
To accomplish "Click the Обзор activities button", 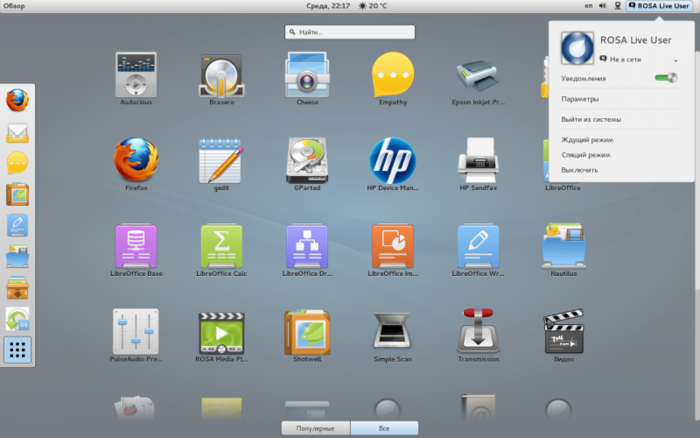I will (x=14, y=6).
